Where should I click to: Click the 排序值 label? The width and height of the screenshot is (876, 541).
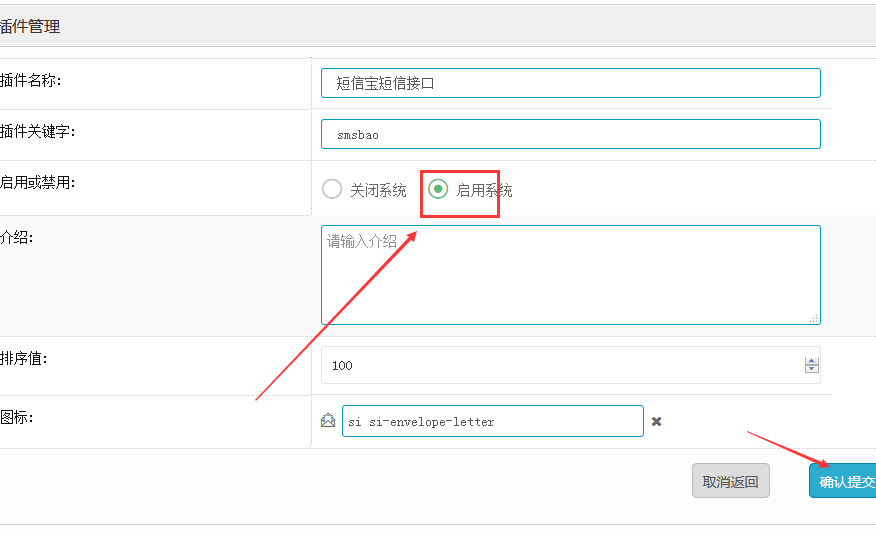coord(23,358)
